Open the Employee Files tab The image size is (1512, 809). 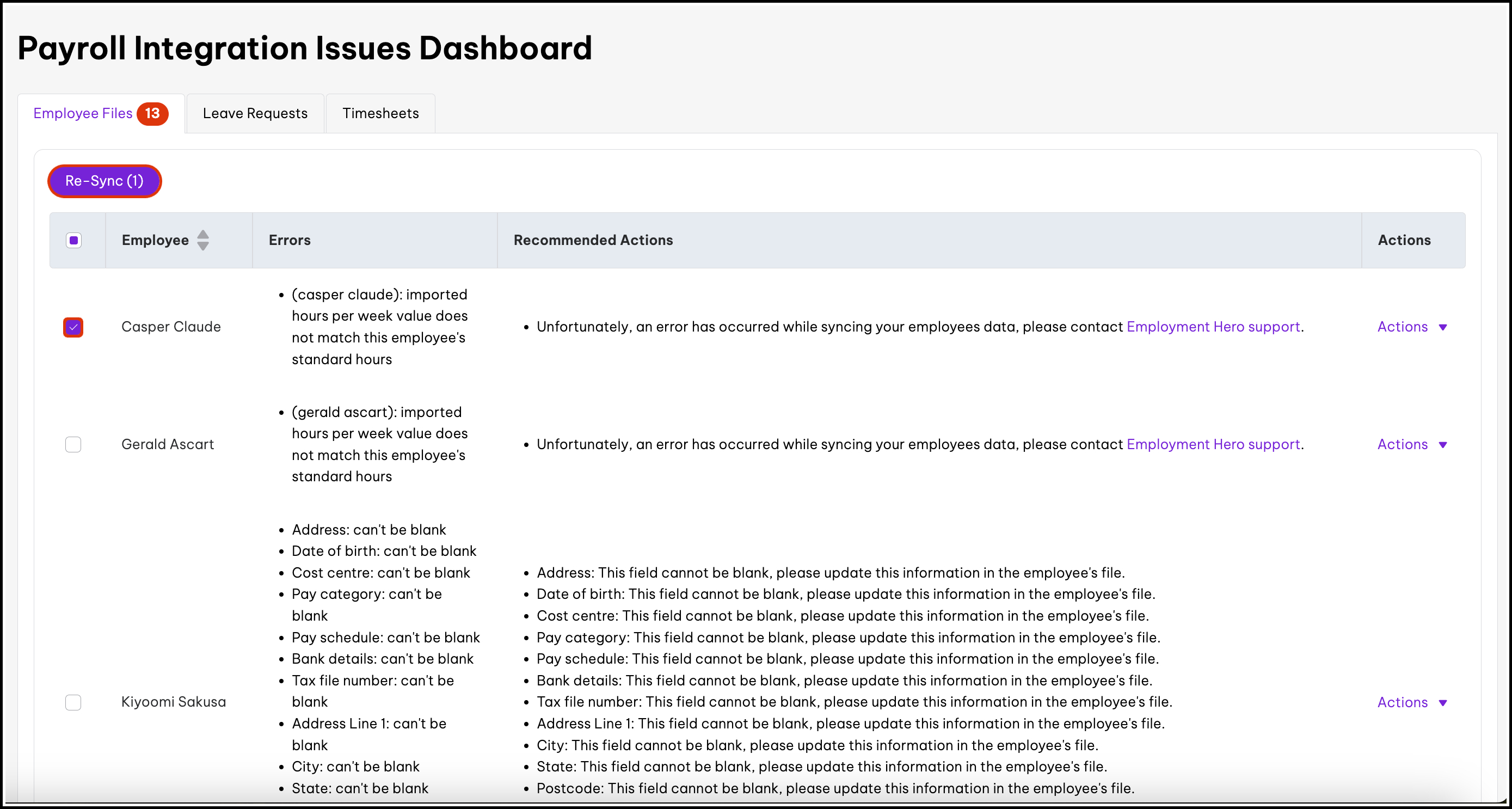click(x=83, y=113)
